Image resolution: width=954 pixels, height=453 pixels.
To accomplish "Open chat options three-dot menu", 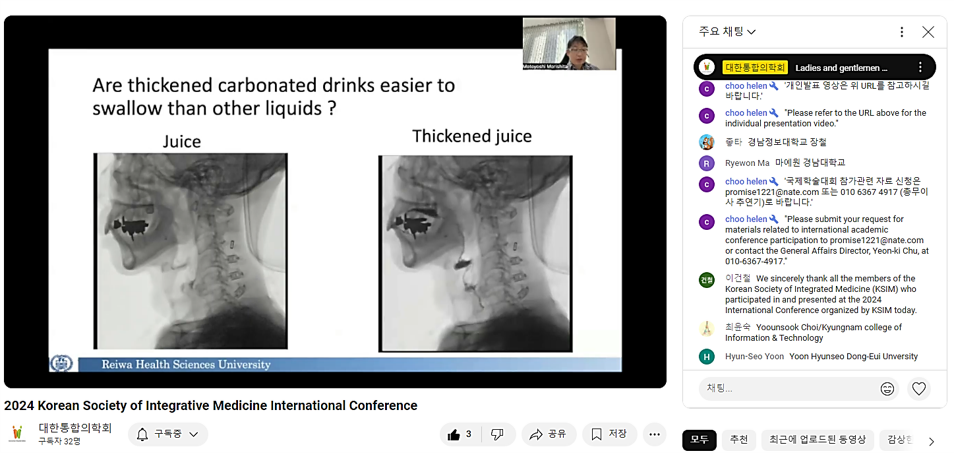I will point(901,32).
